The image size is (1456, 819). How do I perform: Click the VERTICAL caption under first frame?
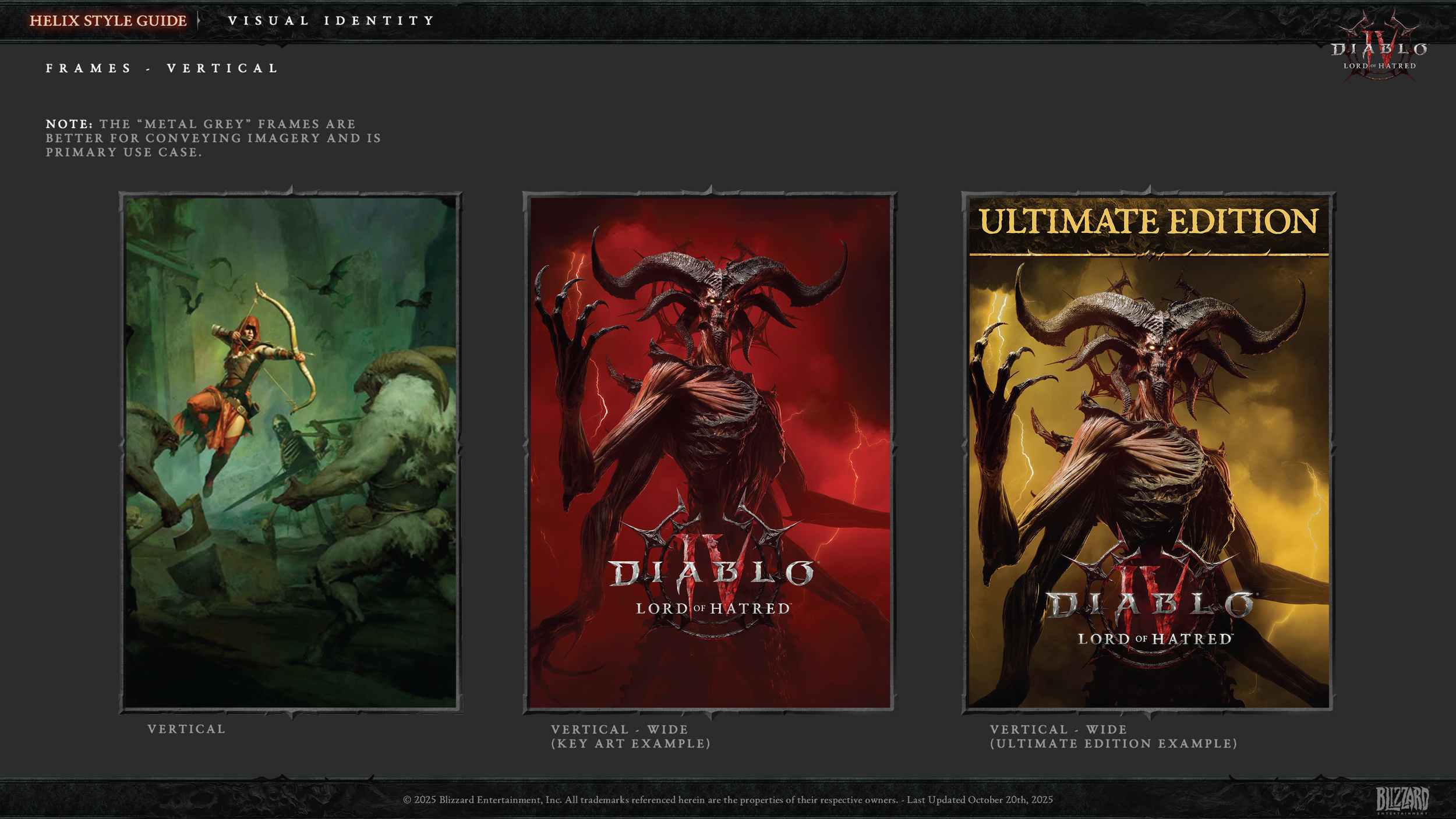(186, 729)
